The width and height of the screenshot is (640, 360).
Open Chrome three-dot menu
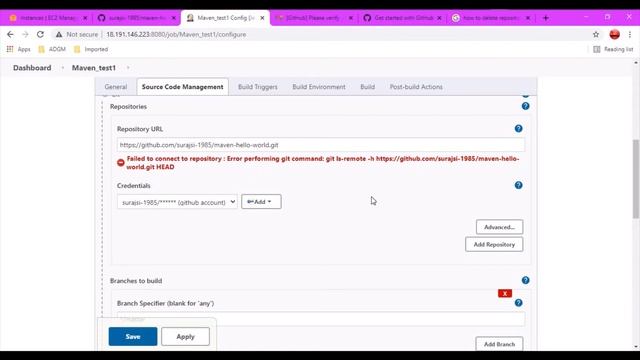click(630, 35)
